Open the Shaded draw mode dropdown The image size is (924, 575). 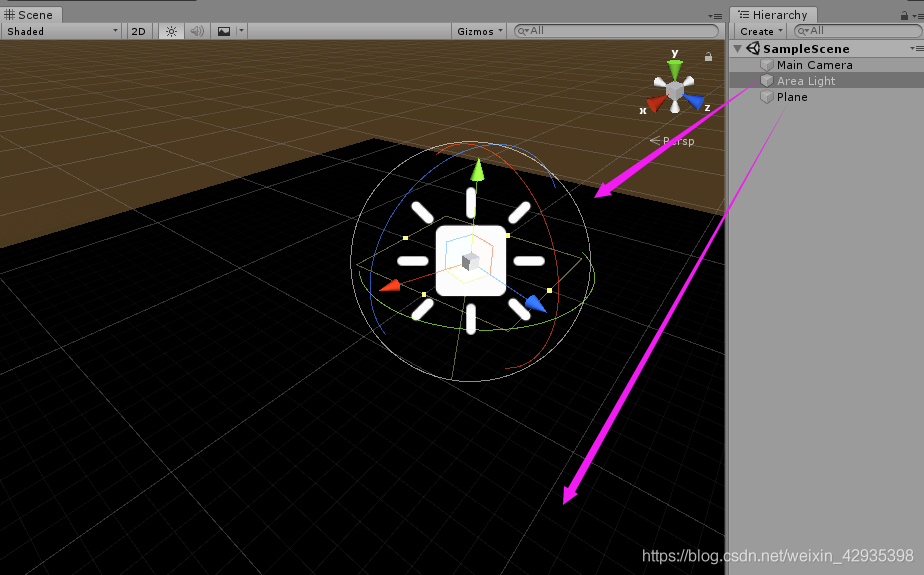tap(62, 31)
